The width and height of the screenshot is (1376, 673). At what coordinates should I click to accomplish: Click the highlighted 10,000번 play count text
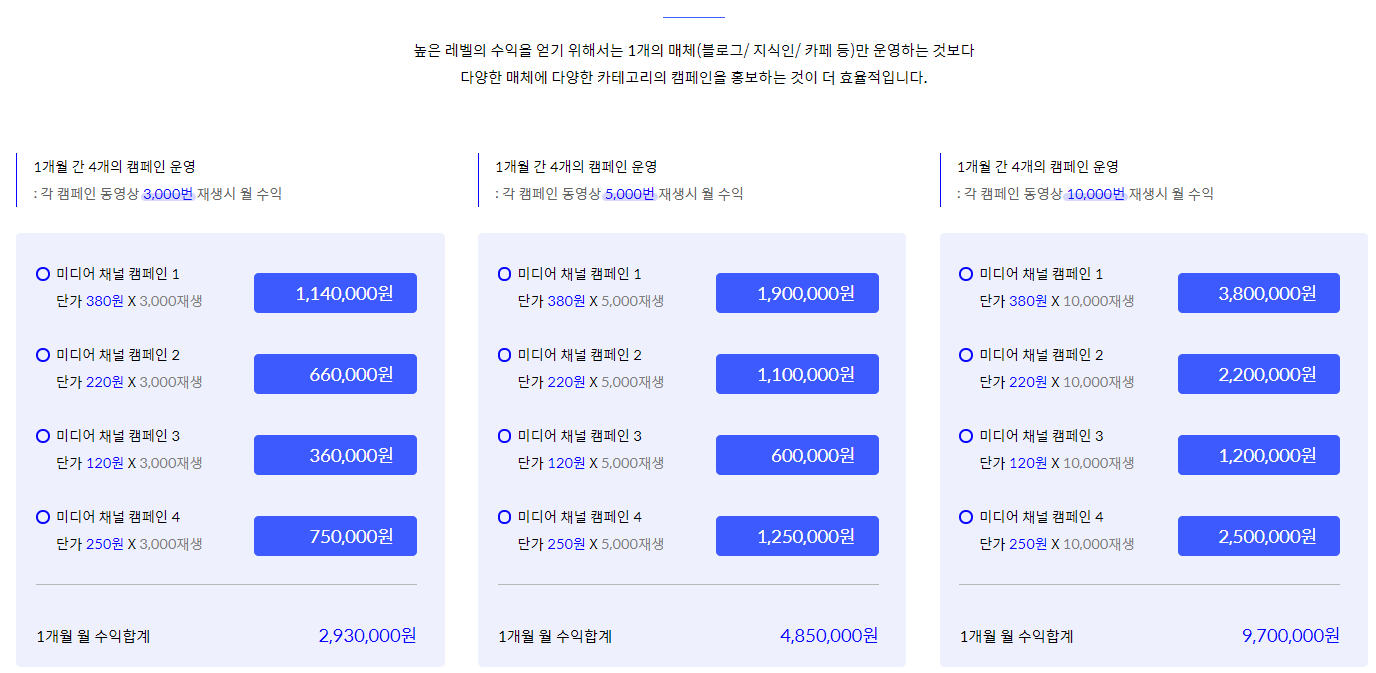(x=1095, y=194)
